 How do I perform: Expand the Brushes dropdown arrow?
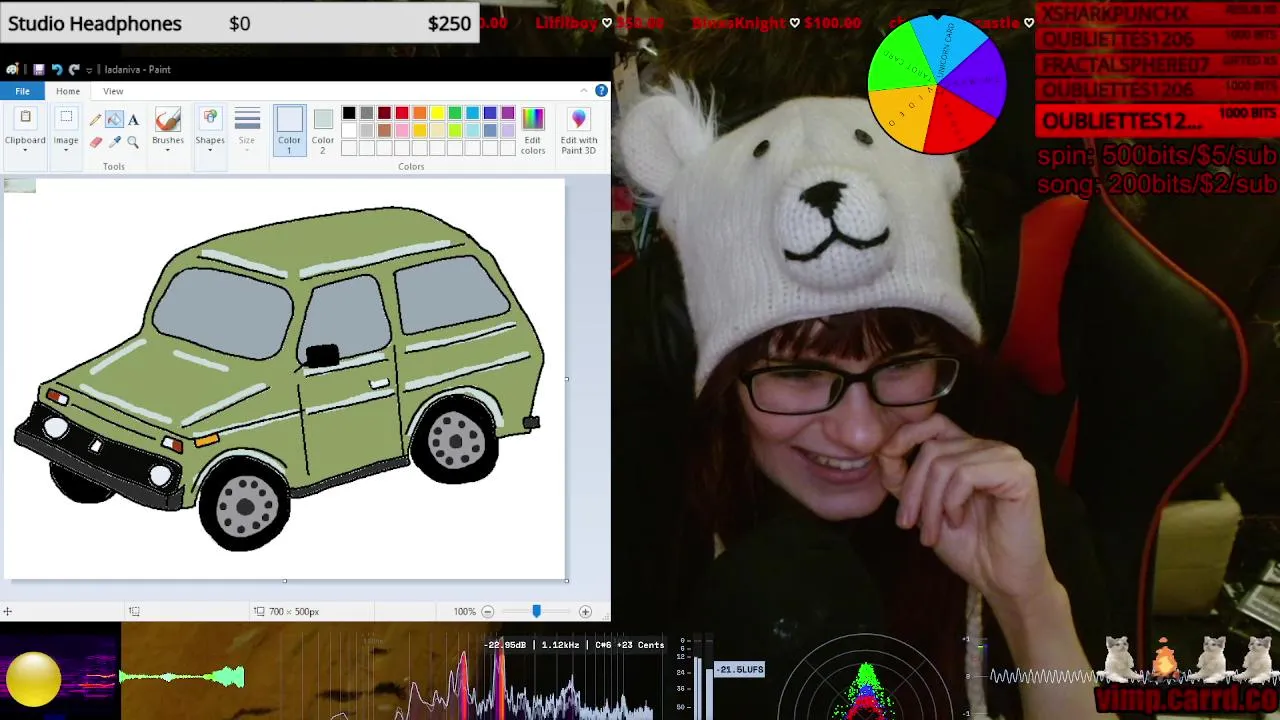point(168,150)
